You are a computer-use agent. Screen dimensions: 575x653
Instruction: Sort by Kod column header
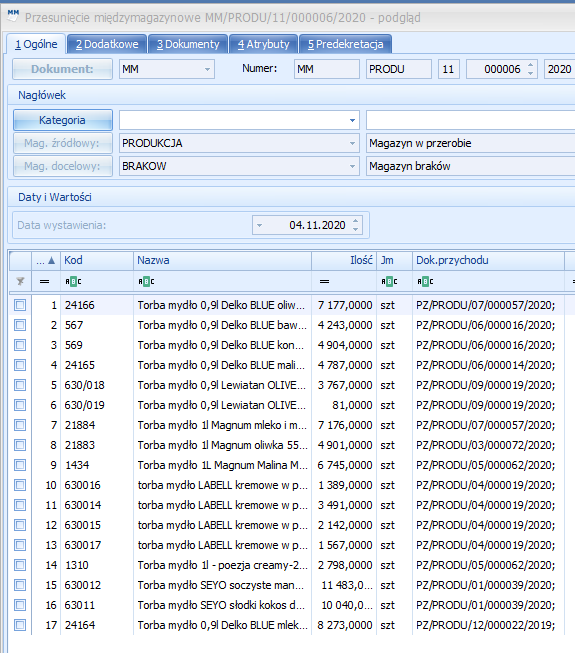pos(97,260)
